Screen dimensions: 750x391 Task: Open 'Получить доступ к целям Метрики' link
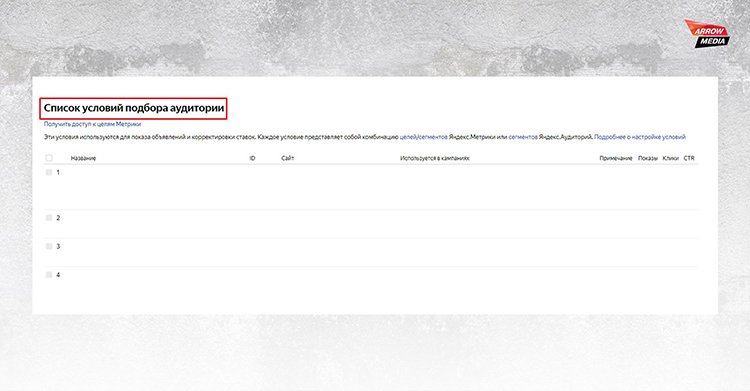click(x=92, y=124)
